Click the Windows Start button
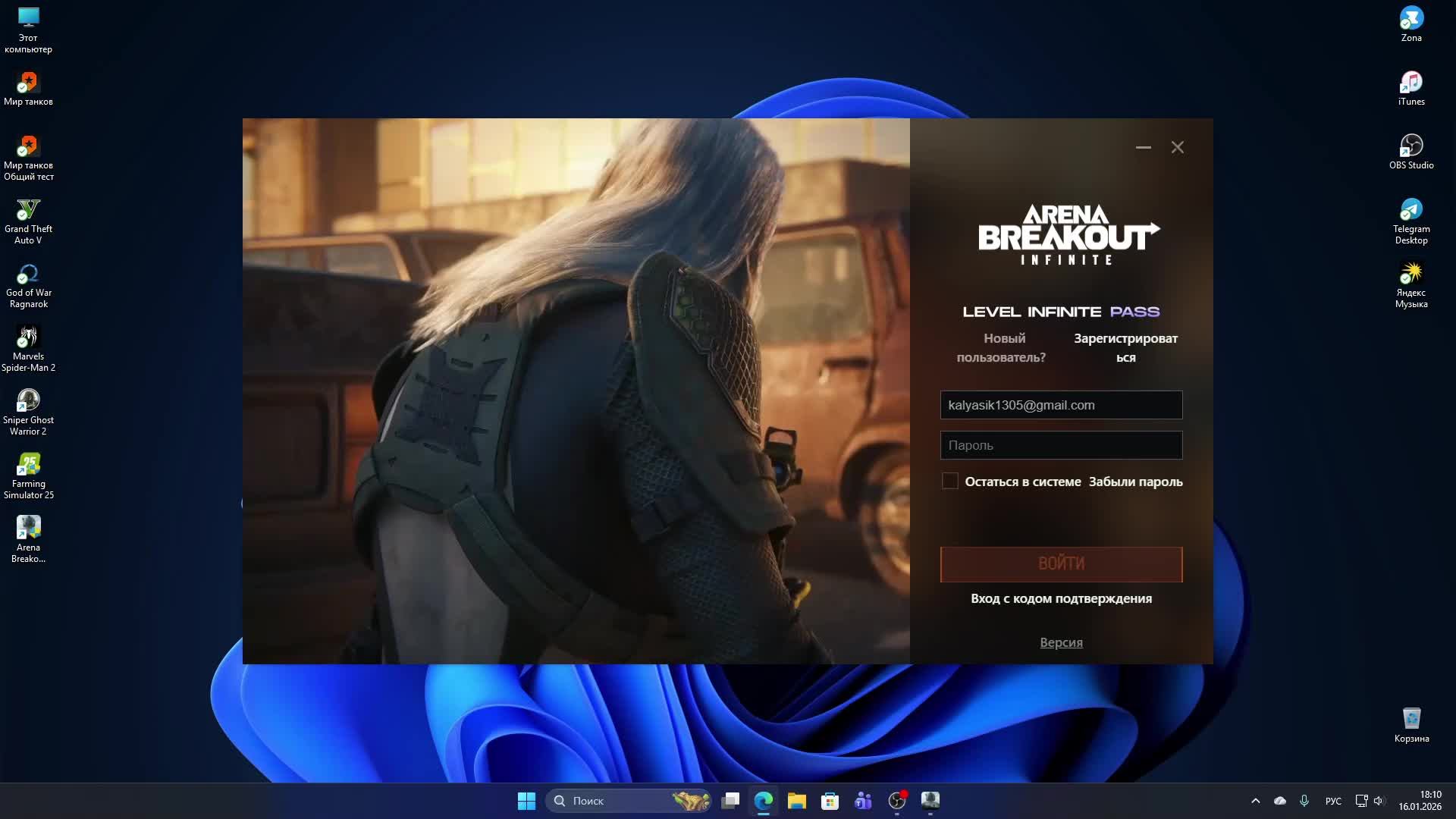Image resolution: width=1456 pixels, height=819 pixels. (x=526, y=801)
